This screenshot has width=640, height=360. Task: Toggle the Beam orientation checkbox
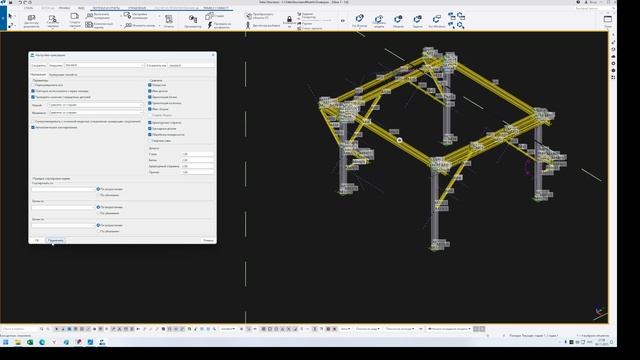pyautogui.click(x=150, y=97)
